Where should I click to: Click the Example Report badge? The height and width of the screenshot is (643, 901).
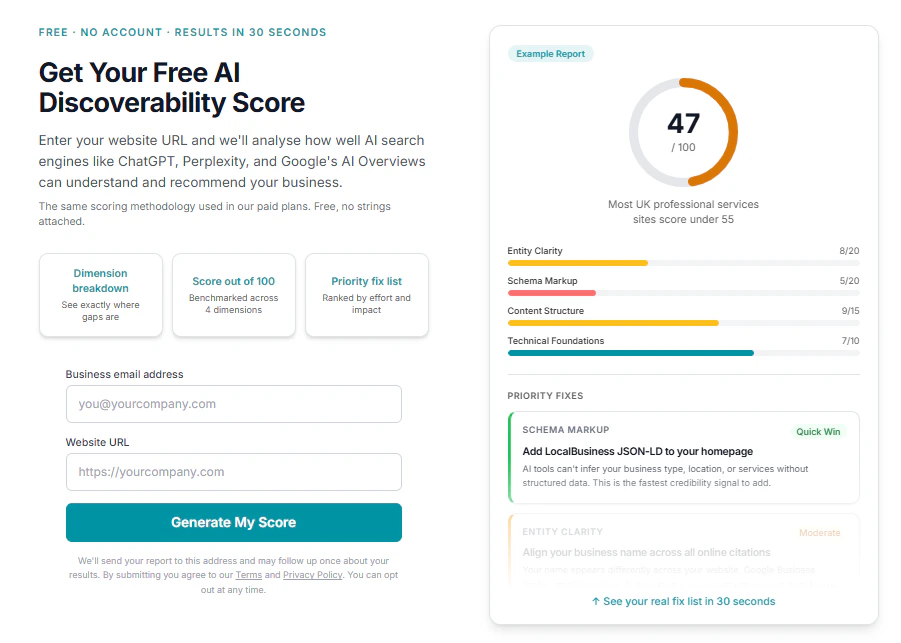551,53
